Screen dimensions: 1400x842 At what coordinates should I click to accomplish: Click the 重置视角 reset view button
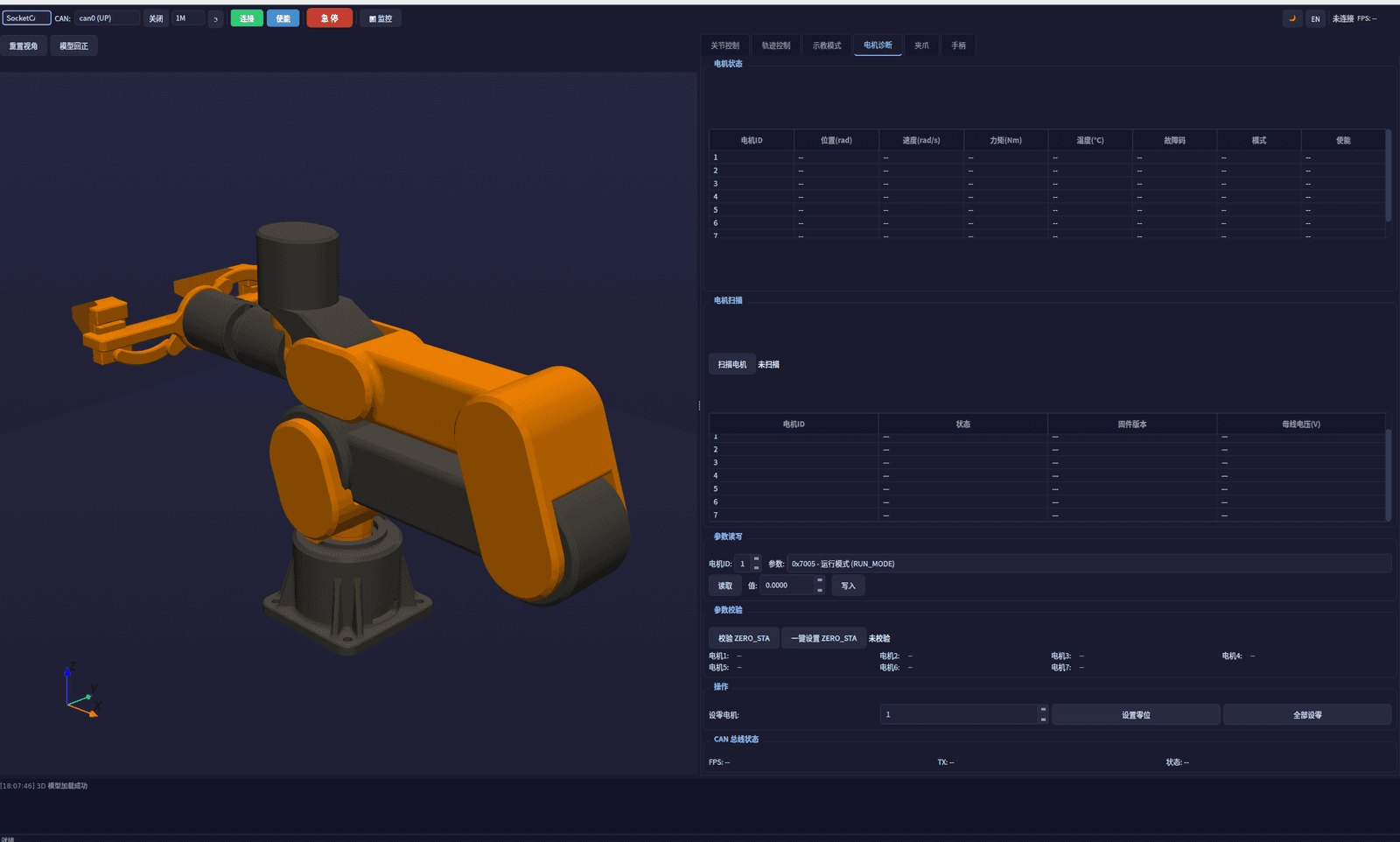click(24, 46)
